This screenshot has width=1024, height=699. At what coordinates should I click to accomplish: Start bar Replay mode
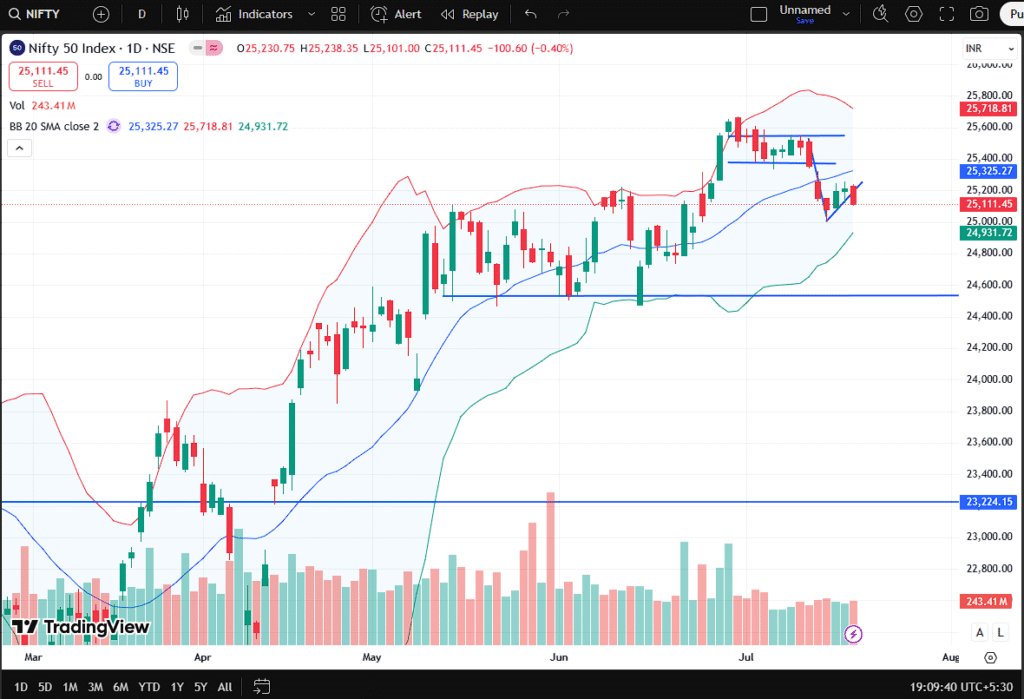[469, 14]
